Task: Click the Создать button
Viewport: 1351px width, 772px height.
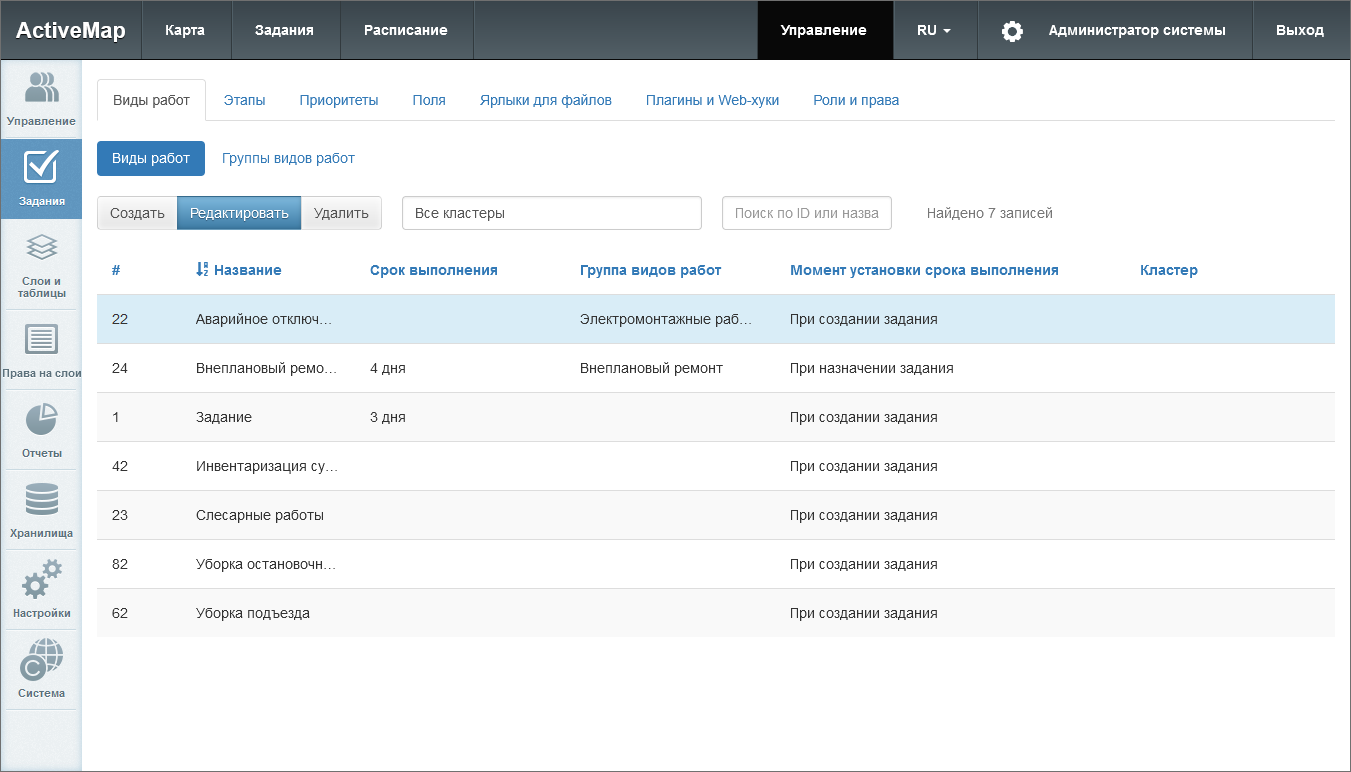Action: [x=137, y=213]
